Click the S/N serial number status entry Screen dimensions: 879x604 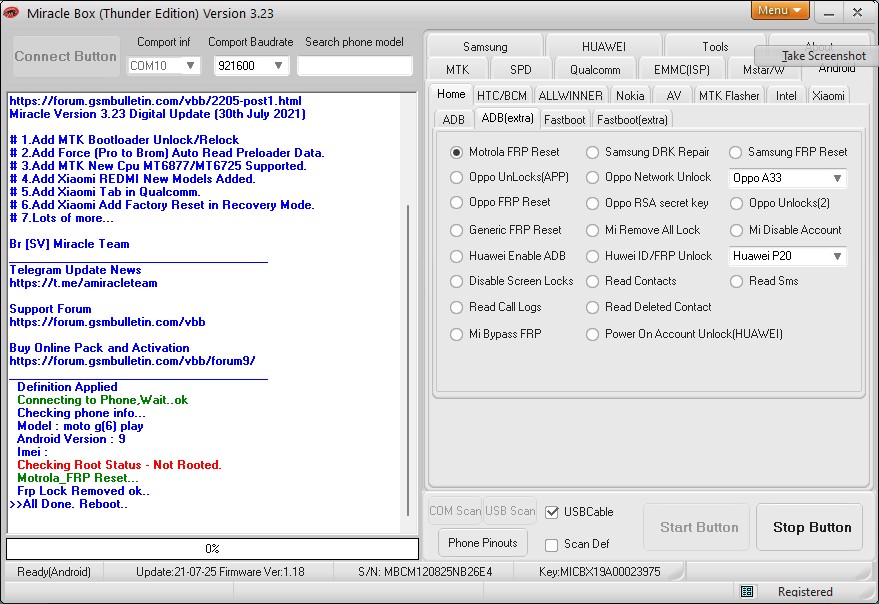click(x=425, y=572)
